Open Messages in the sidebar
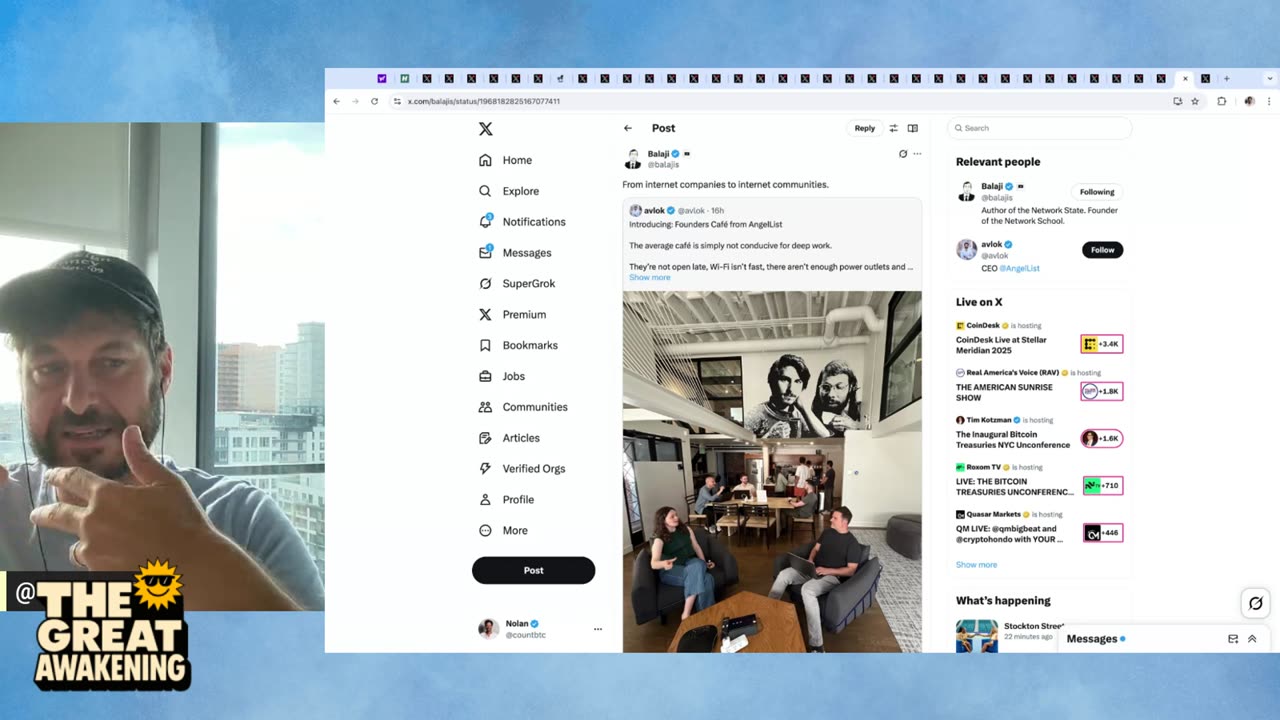This screenshot has height=720, width=1280. pyautogui.click(x=515, y=253)
